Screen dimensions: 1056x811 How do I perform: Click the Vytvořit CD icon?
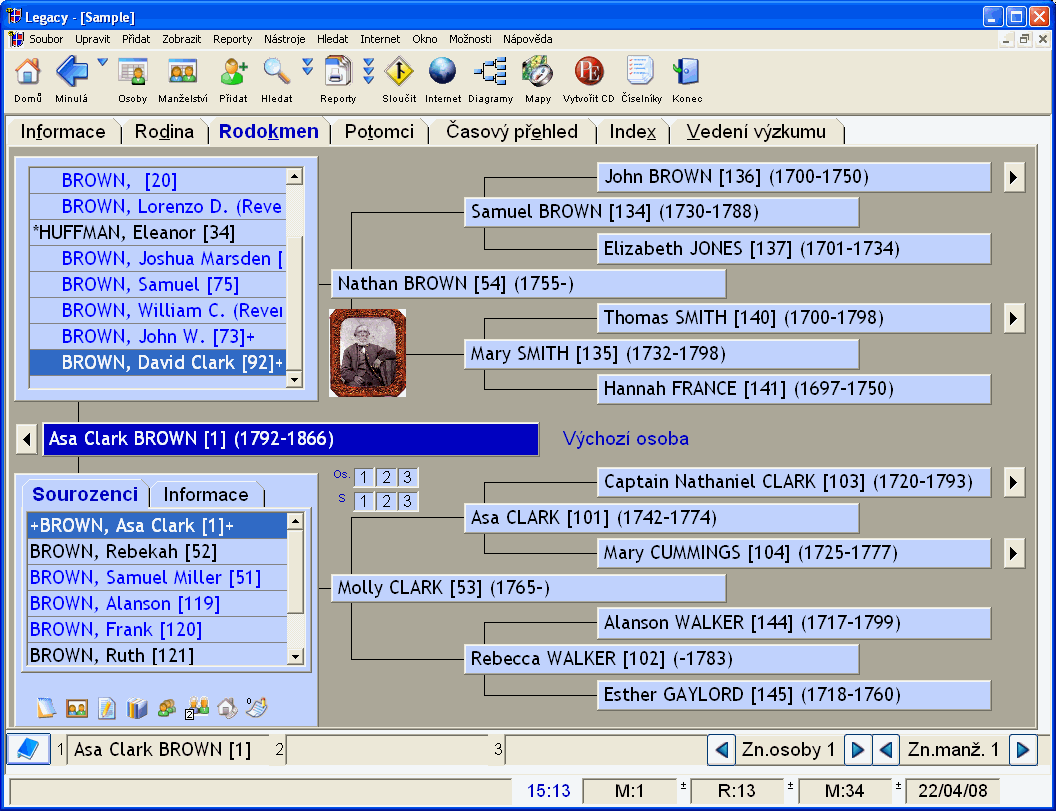(x=589, y=73)
